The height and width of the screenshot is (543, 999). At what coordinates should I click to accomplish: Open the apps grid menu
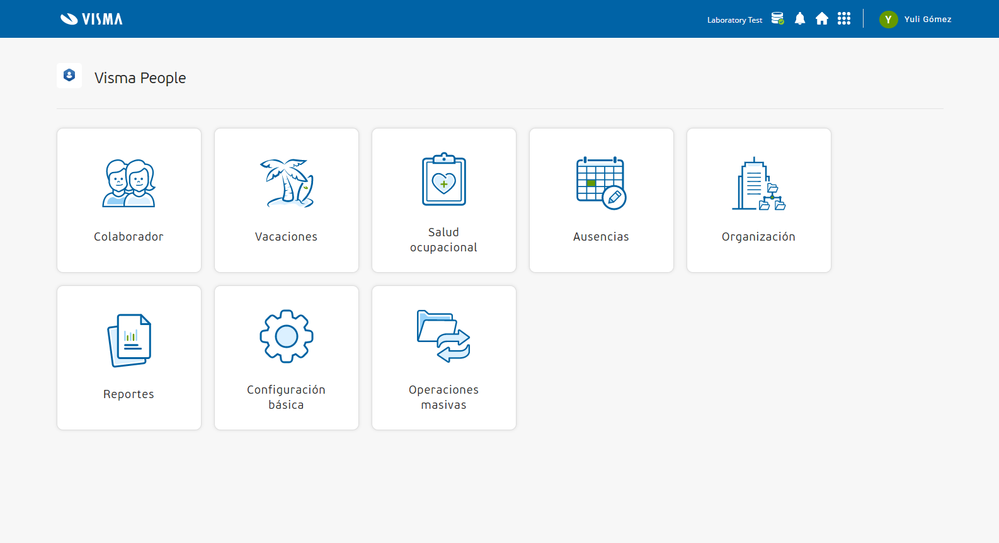point(844,18)
